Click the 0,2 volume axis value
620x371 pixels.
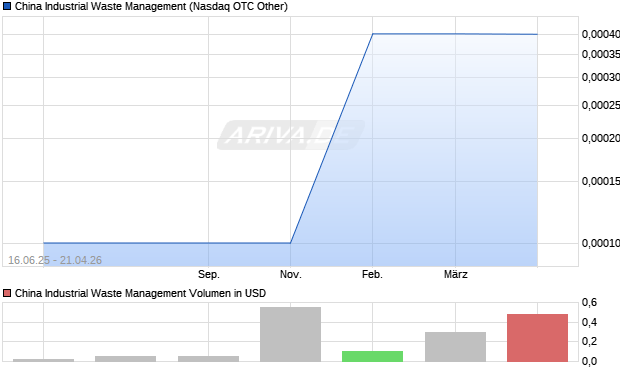589,341
